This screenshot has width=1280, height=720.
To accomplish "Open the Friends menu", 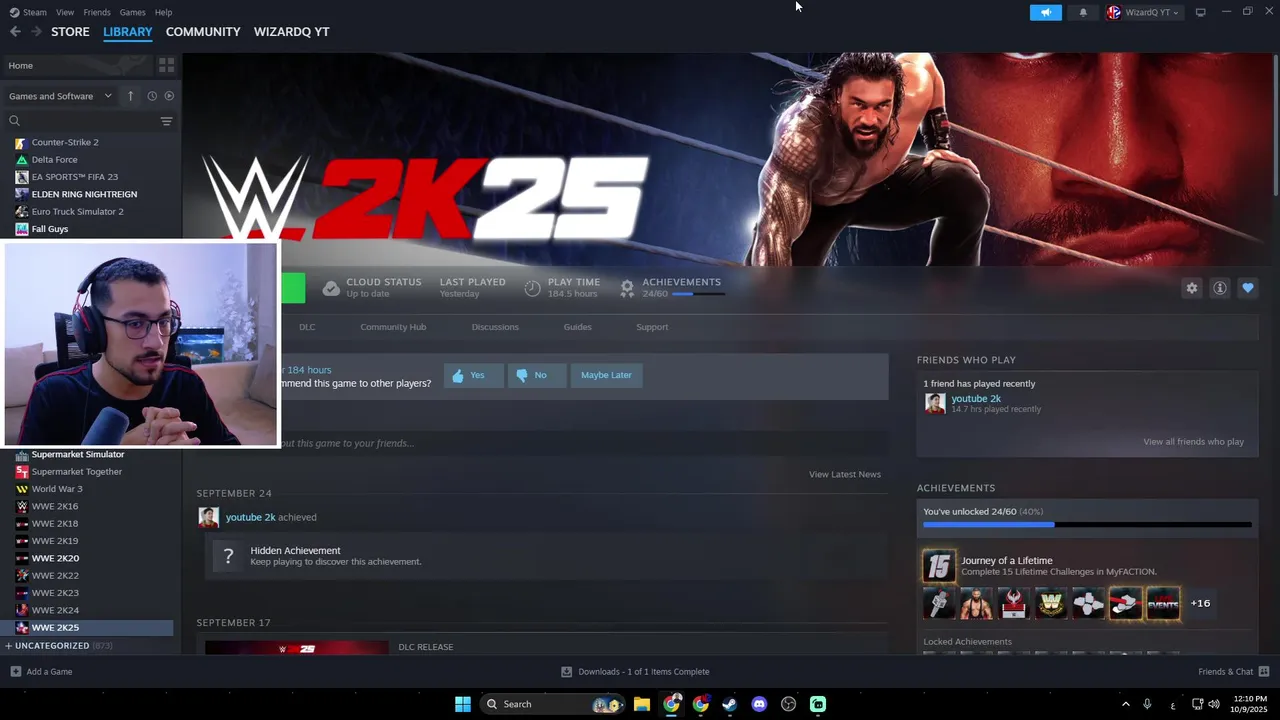I will point(97,12).
